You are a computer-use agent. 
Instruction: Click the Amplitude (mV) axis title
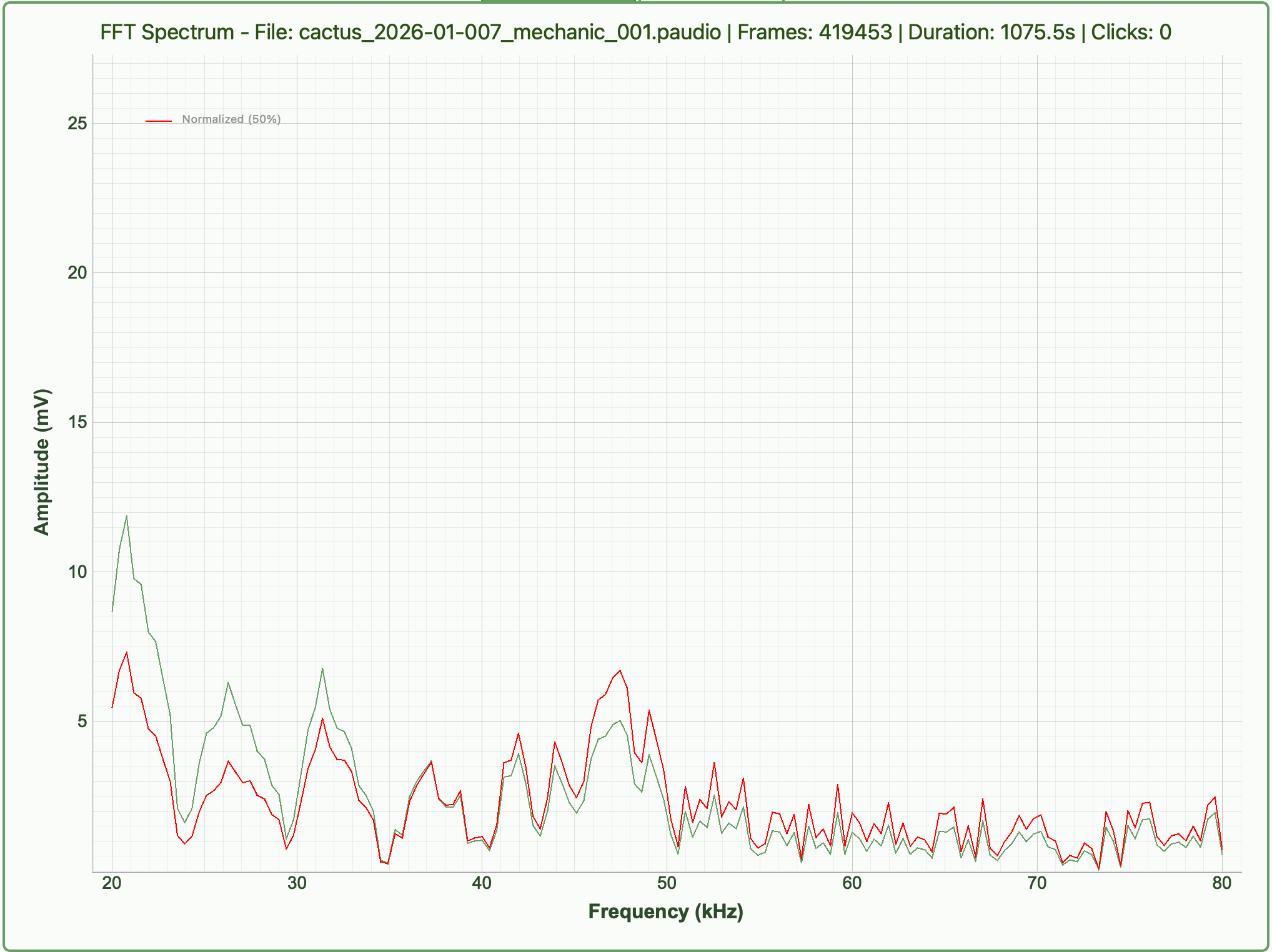(42, 462)
